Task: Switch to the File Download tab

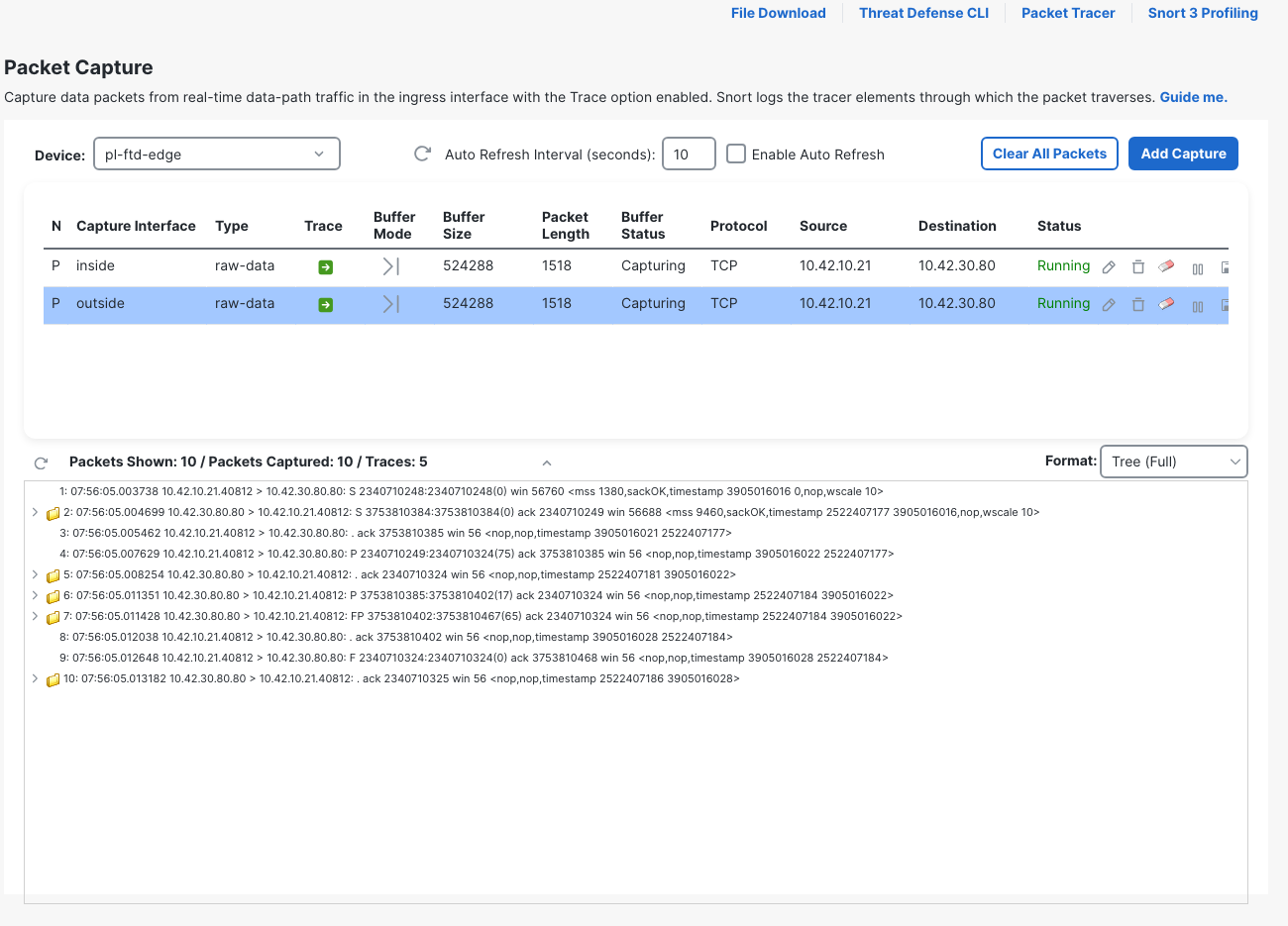Action: 779,13
